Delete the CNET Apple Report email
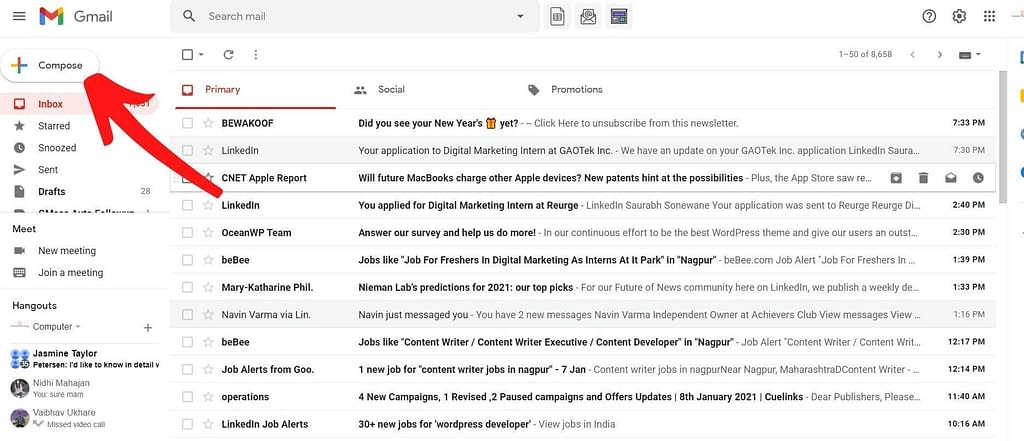This screenshot has height=441, width=1024. tap(923, 178)
